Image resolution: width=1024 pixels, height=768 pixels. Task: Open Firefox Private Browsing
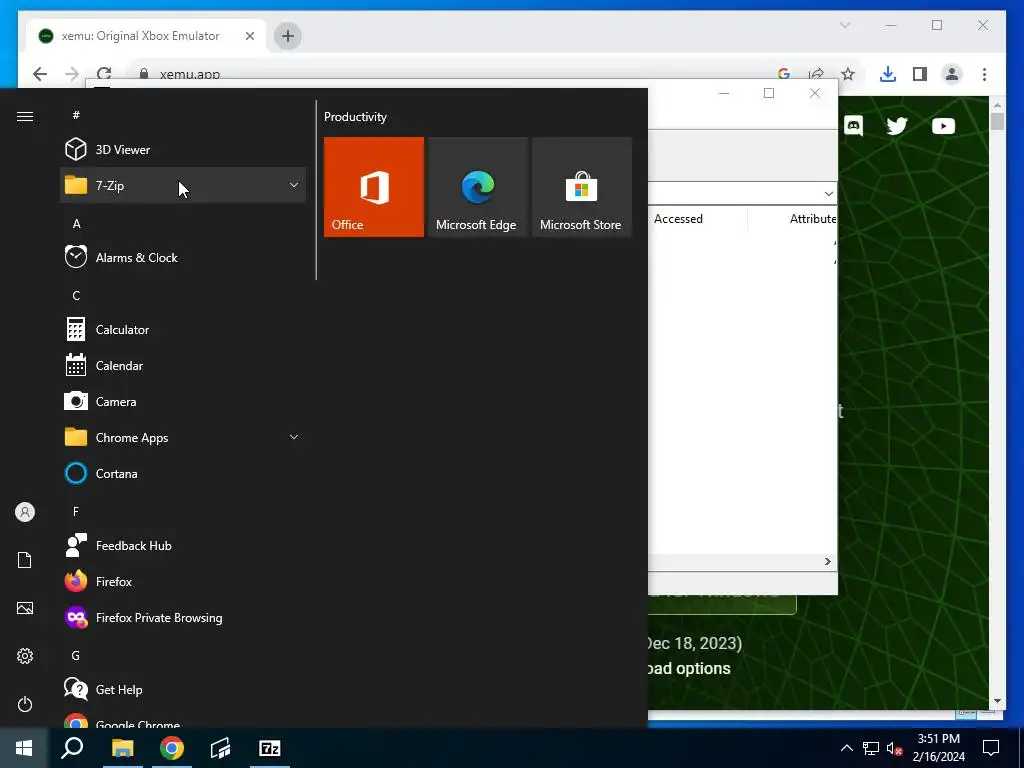183,617
